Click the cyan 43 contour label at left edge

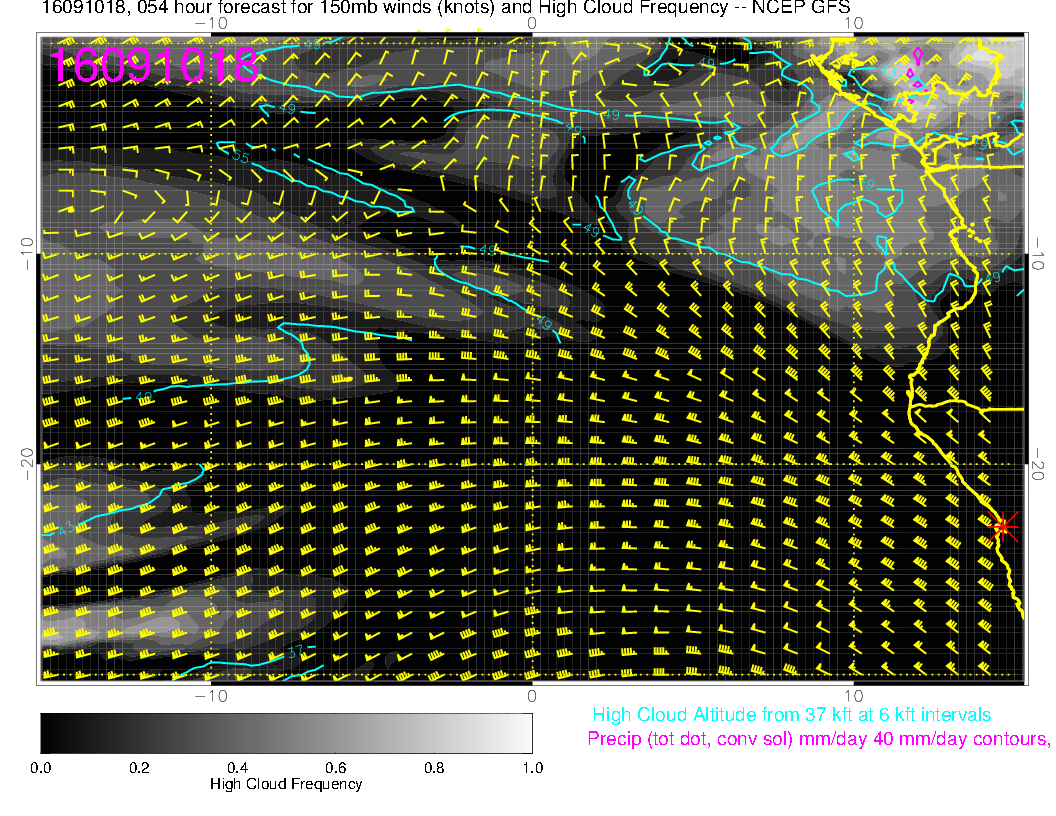pyautogui.click(x=67, y=529)
